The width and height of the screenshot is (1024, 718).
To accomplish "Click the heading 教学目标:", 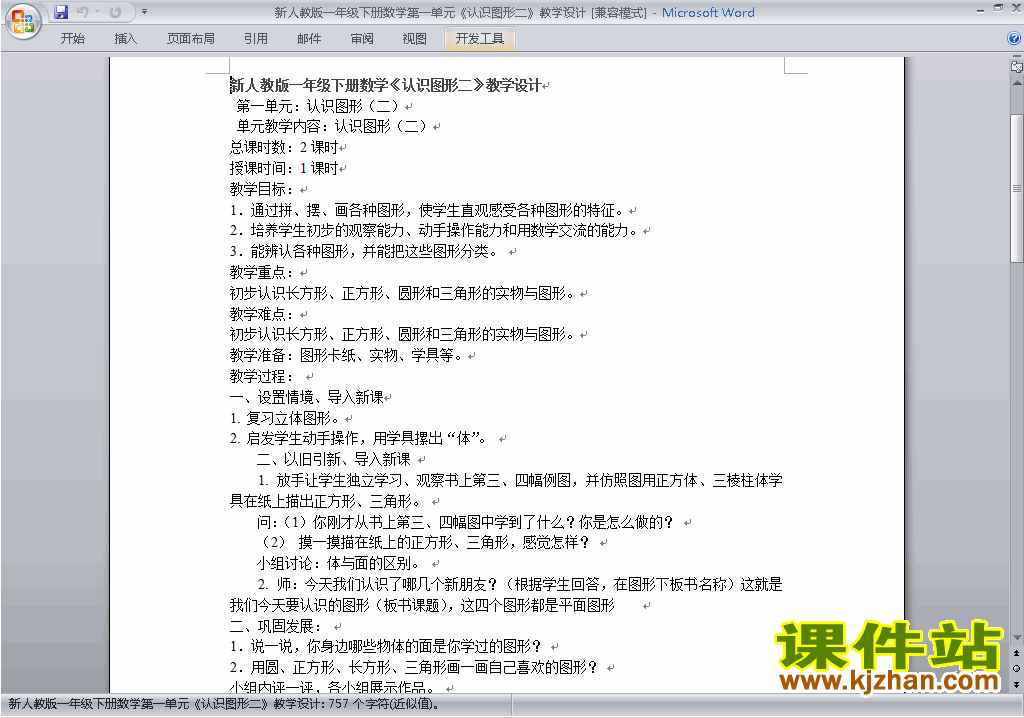I will coord(261,189).
